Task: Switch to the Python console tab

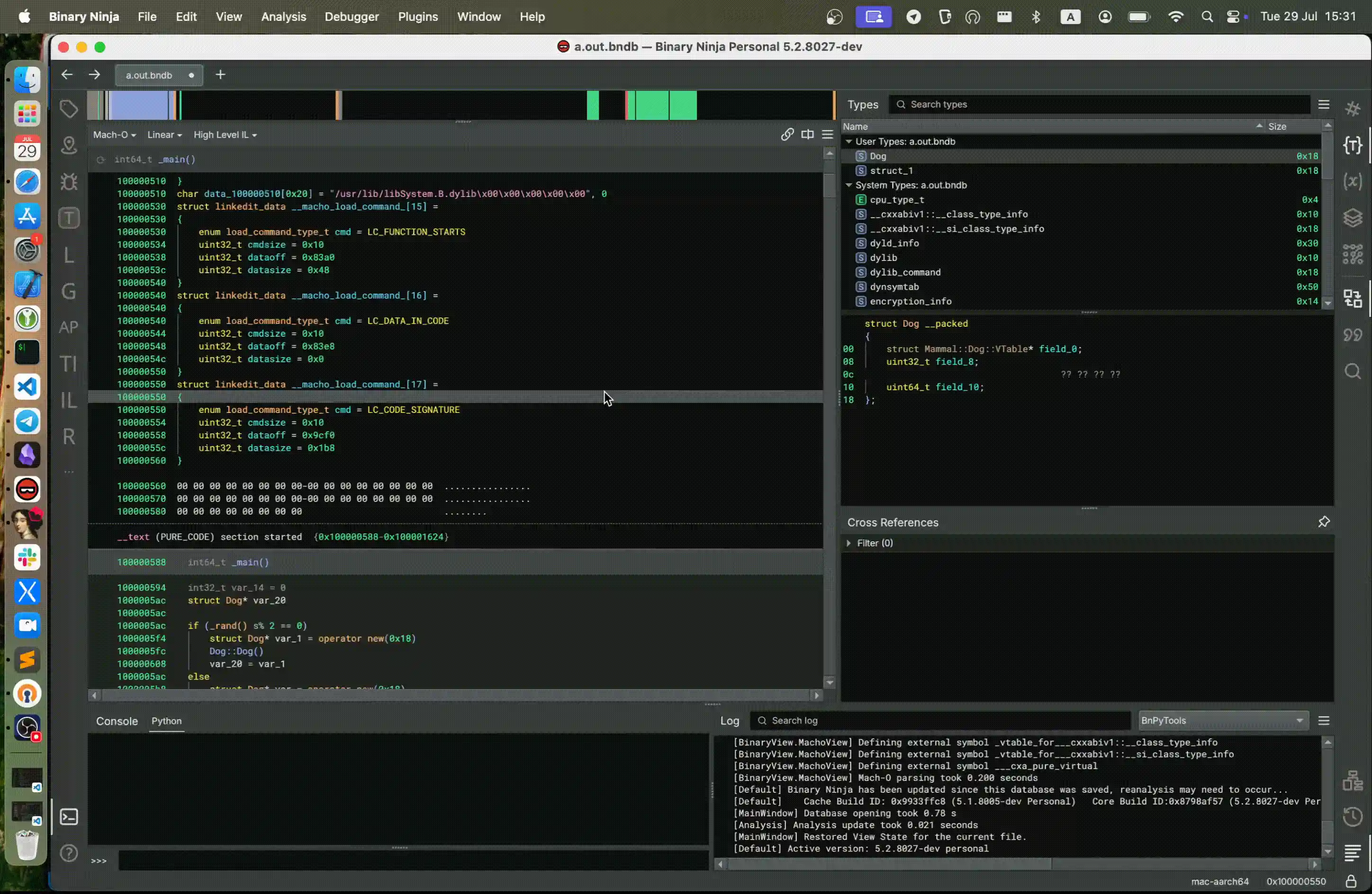Action: 166,721
